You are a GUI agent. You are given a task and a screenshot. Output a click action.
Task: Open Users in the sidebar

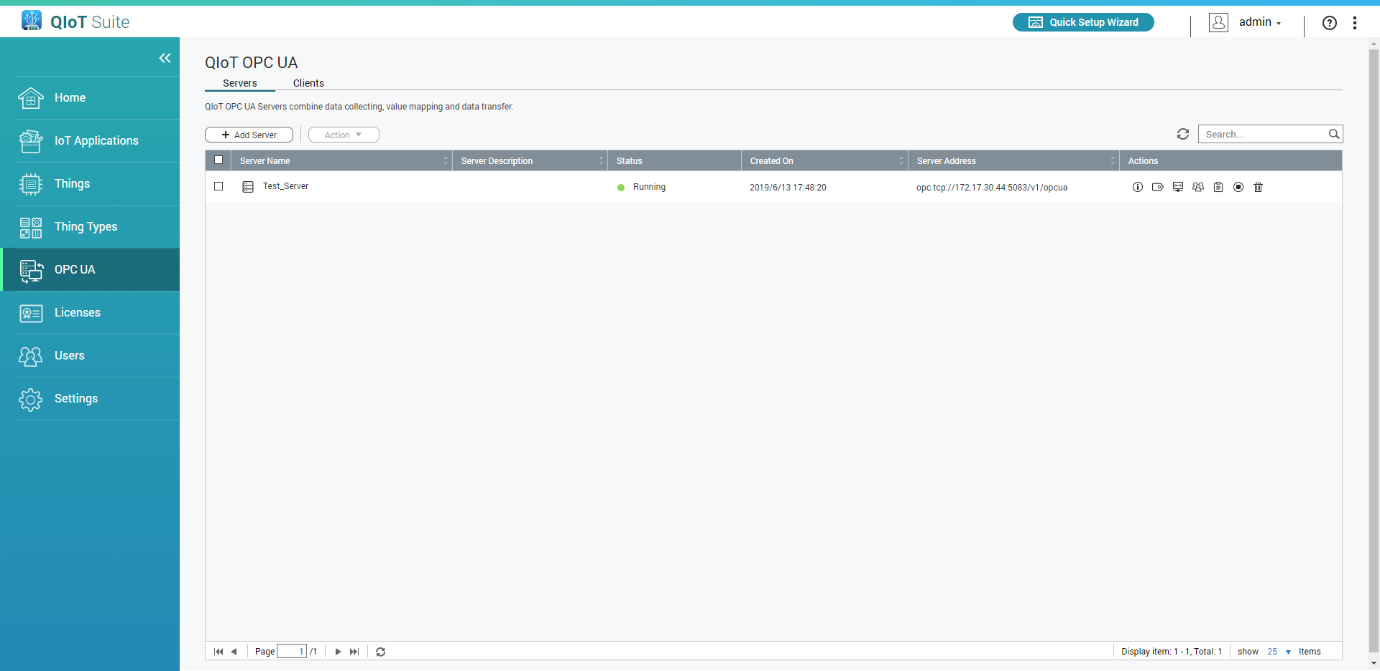point(90,356)
